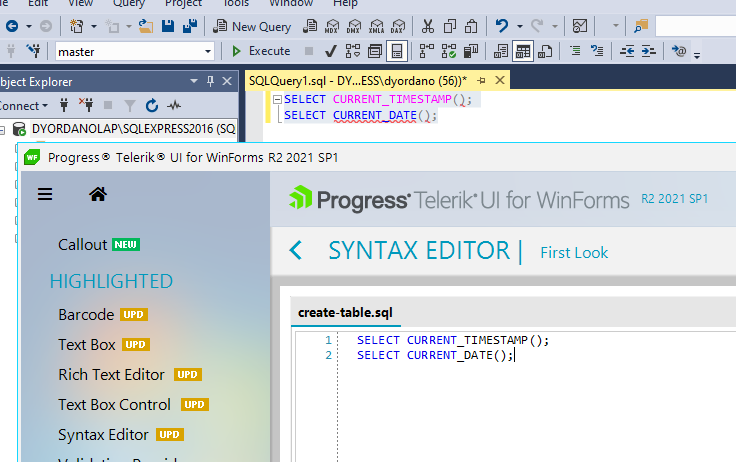Cut selection with scissors icon
The height and width of the screenshot is (462, 736).
pyautogui.click(x=428, y=26)
